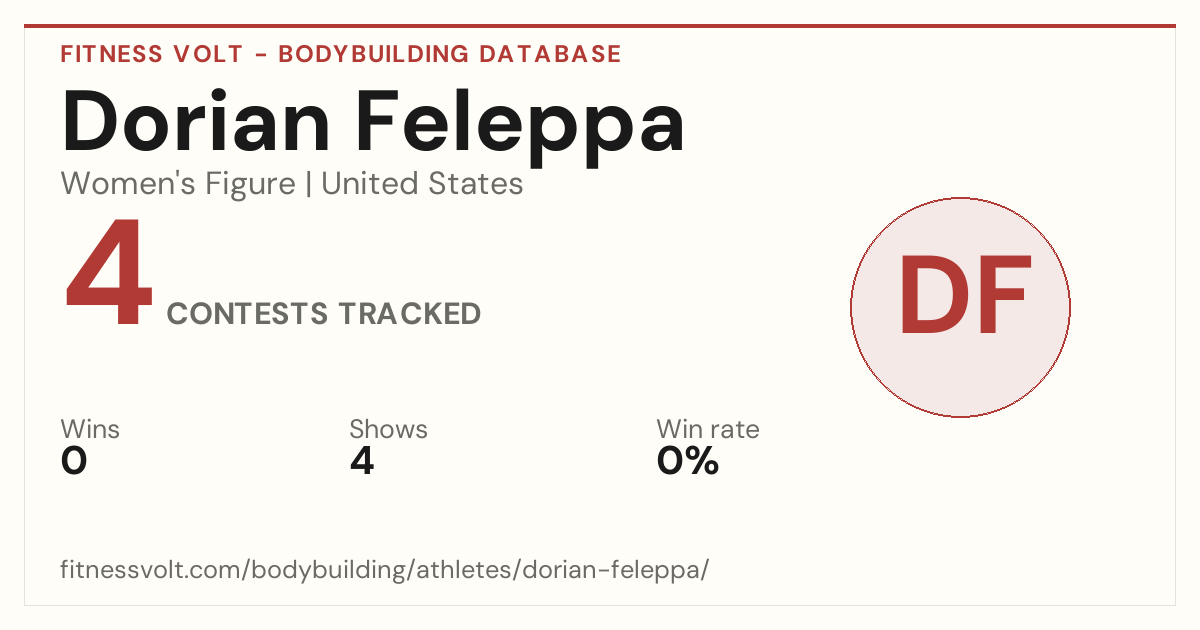Viewport: 1200px width, 630px height.
Task: Select the United States country text
Action: click(422, 184)
